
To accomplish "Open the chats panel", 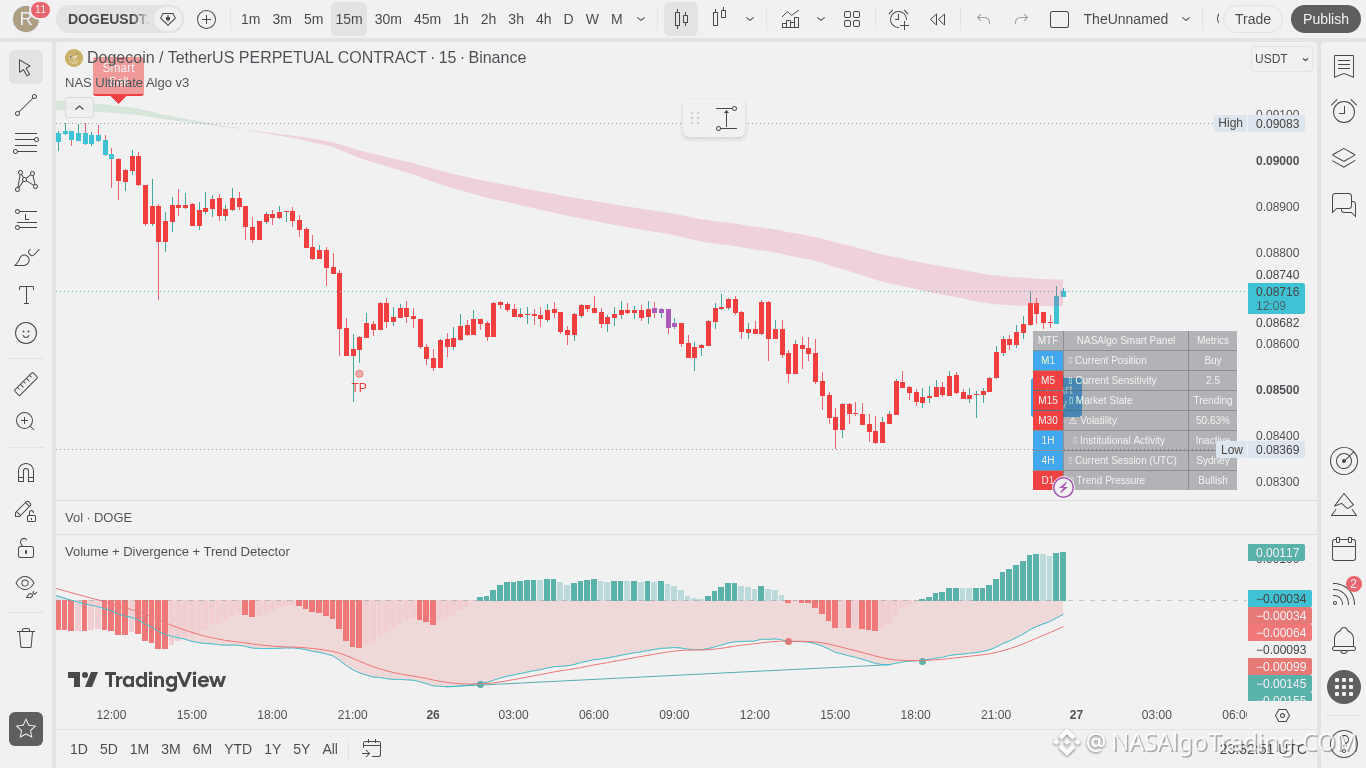I will pos(1343,205).
